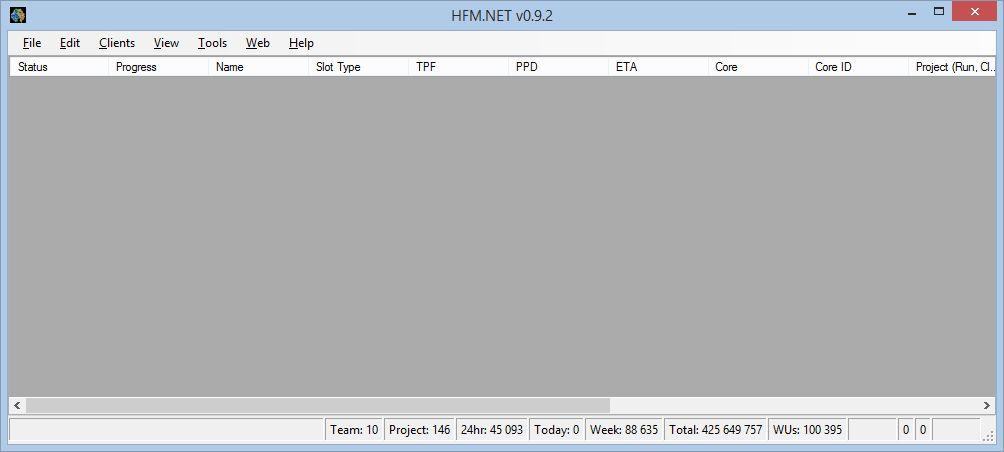Image resolution: width=1004 pixels, height=452 pixels.
Task: Click the Team: 10 status bar entry
Action: tap(354, 430)
